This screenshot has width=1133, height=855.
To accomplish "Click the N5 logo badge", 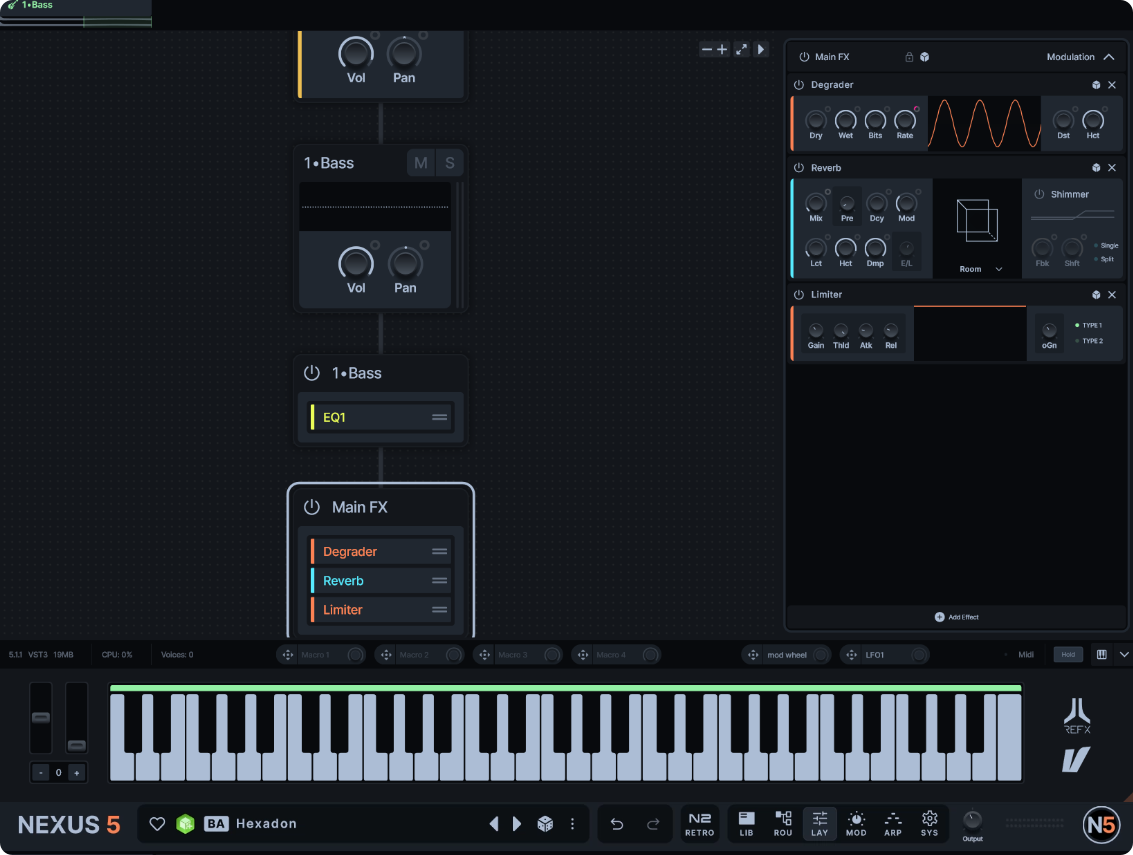I will click(1101, 825).
